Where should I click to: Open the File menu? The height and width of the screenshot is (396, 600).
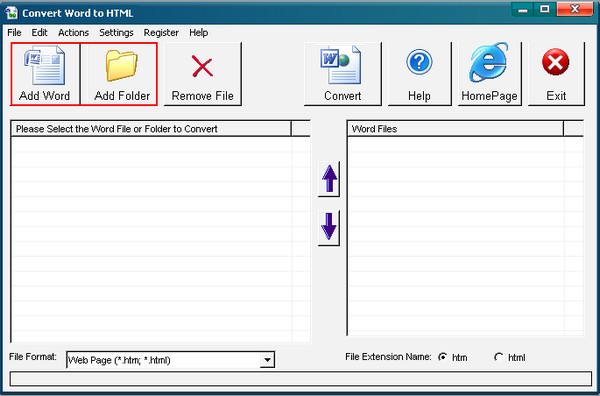click(14, 33)
